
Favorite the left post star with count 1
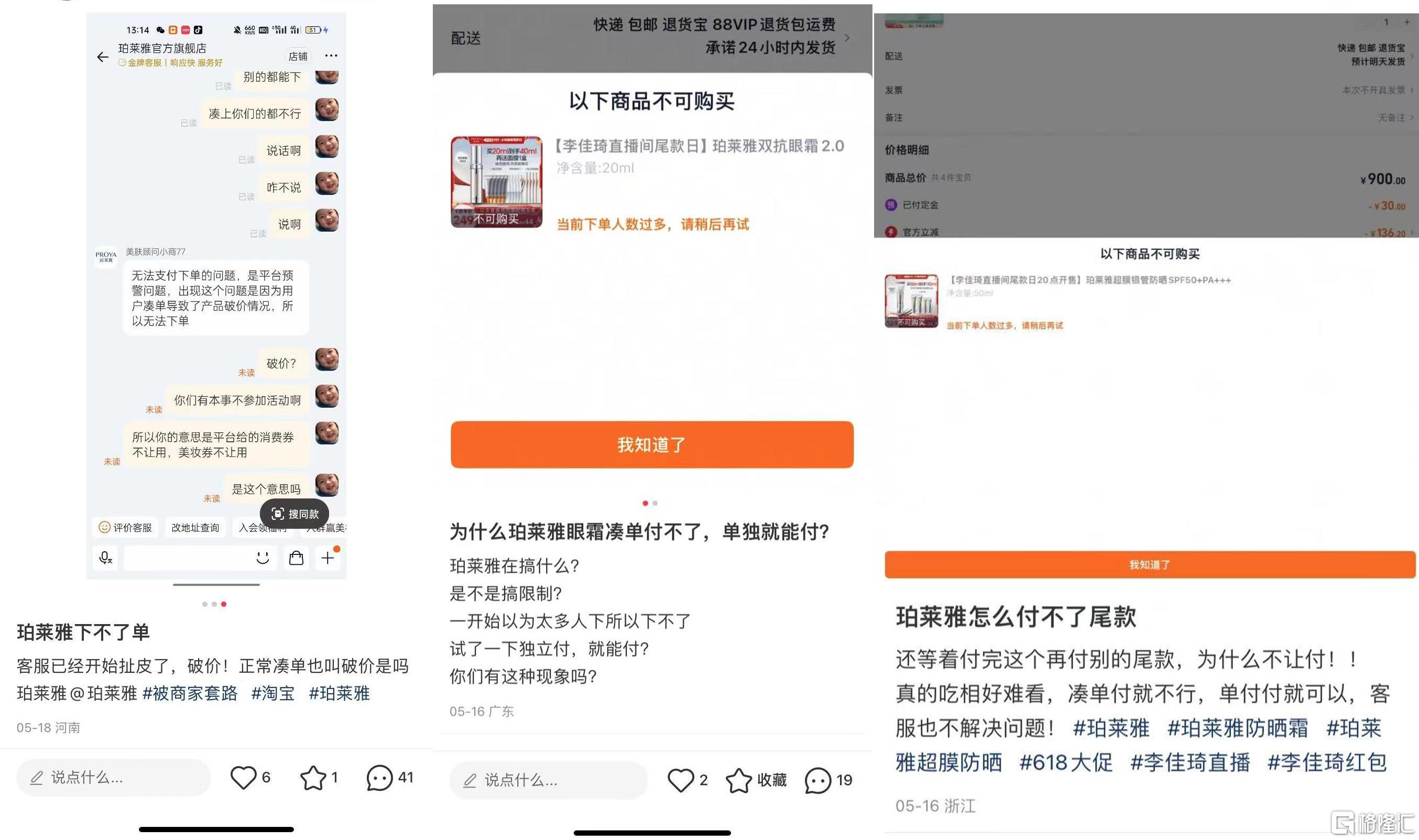pos(312,778)
